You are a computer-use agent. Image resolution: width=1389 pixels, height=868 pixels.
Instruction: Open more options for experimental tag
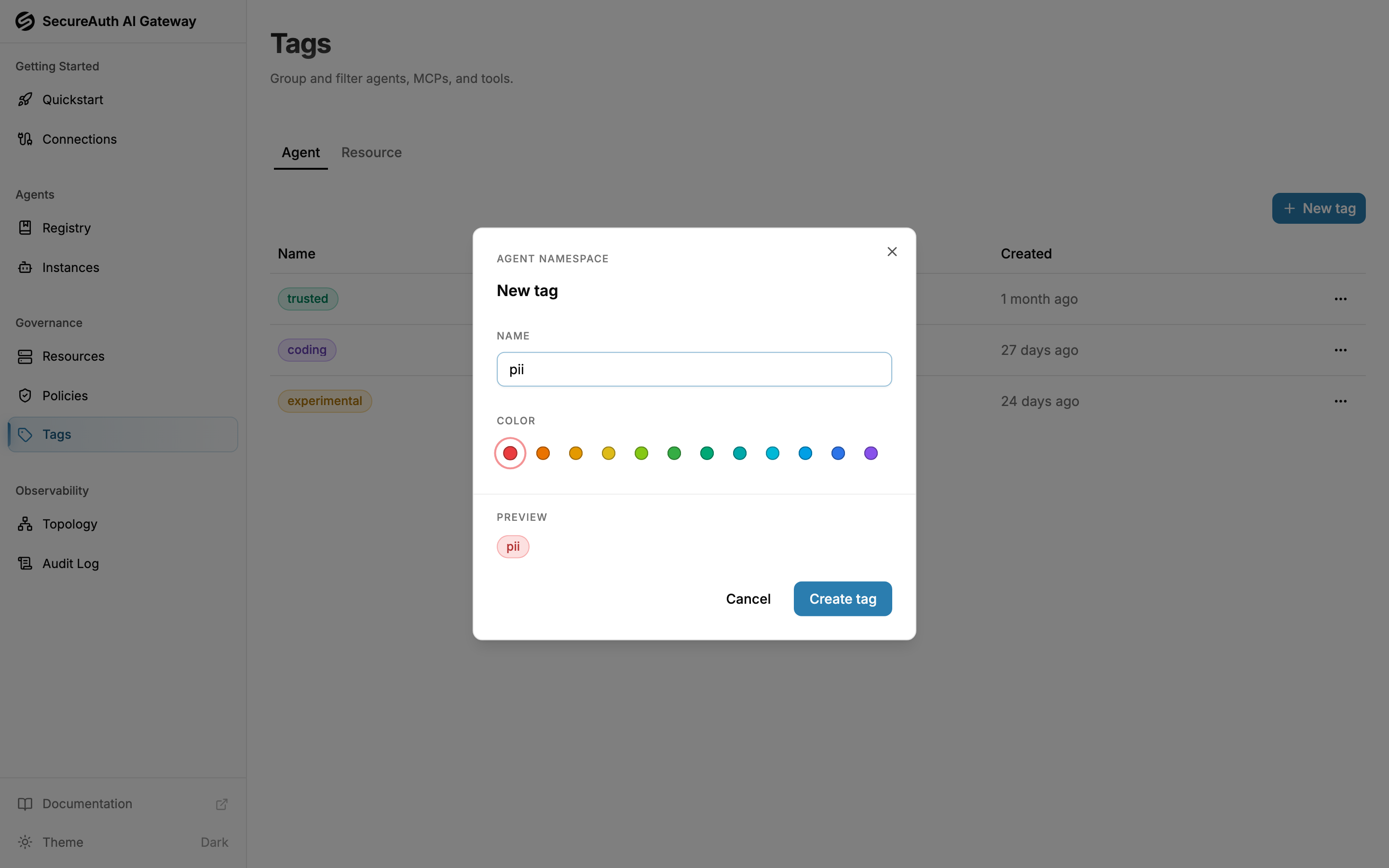[1340, 401]
